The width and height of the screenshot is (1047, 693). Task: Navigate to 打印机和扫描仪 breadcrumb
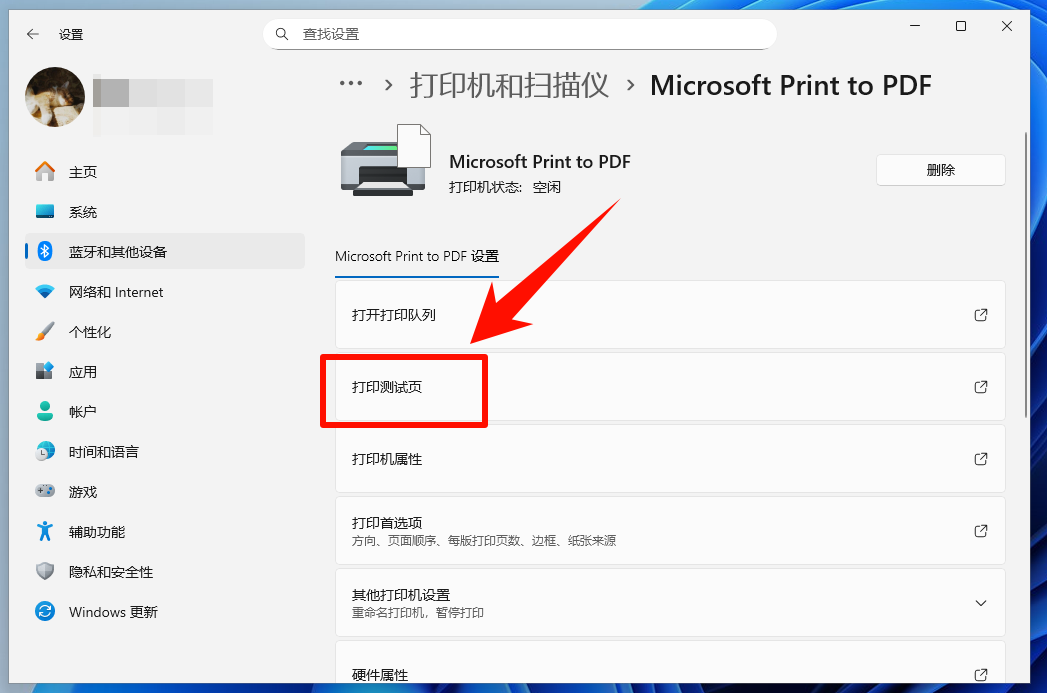point(509,85)
